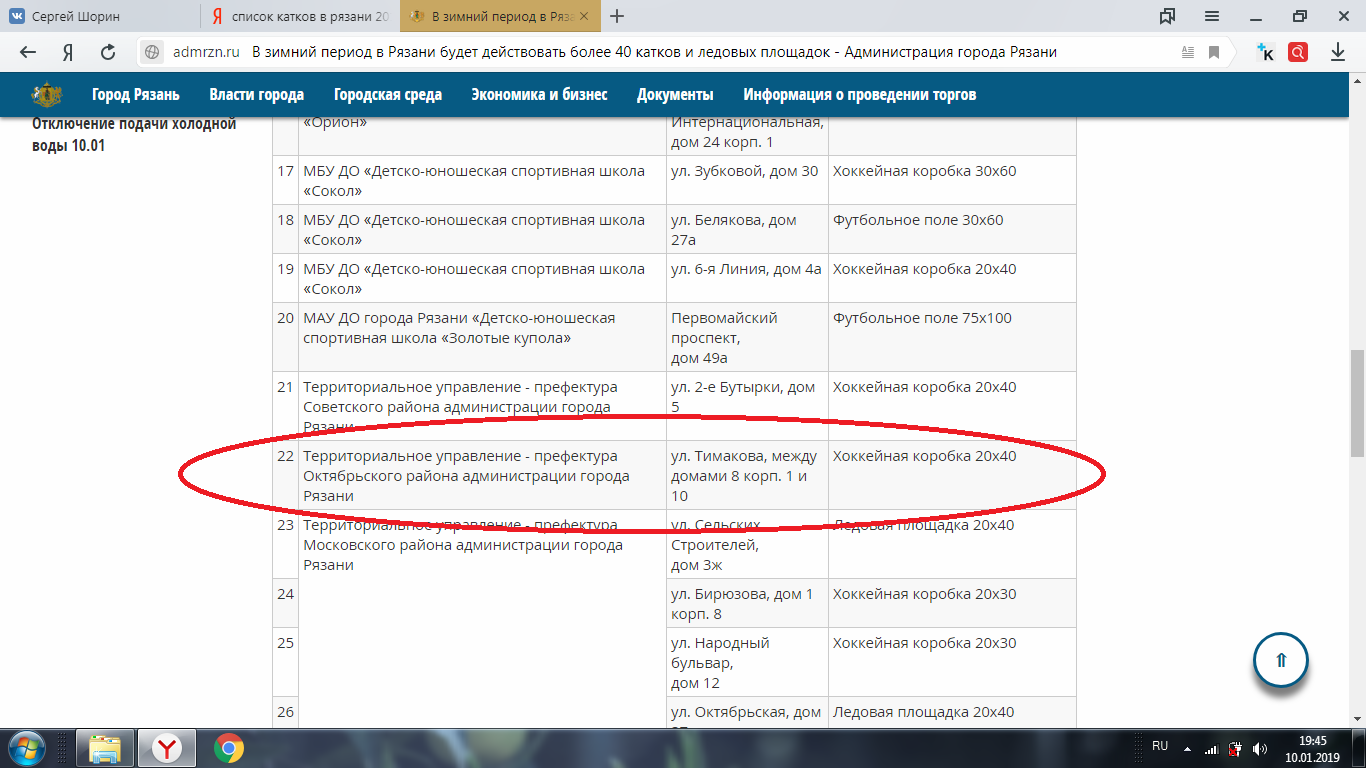The image size is (1366, 768).
Task: Click the Ryazan city coat of arms logo
Action: (x=47, y=95)
